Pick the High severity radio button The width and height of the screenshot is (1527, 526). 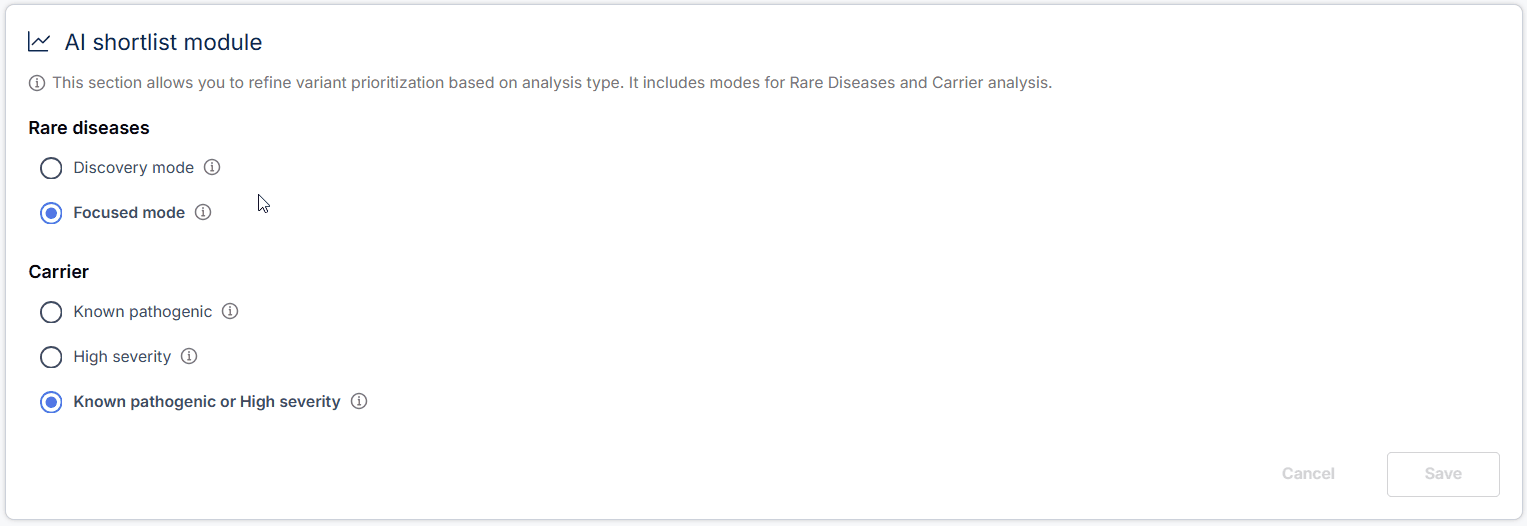tap(51, 357)
